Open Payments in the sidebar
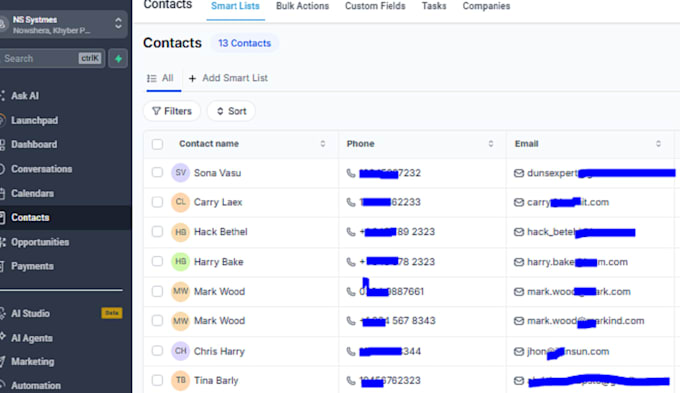Screen dimensions: 680x393 coord(32,266)
